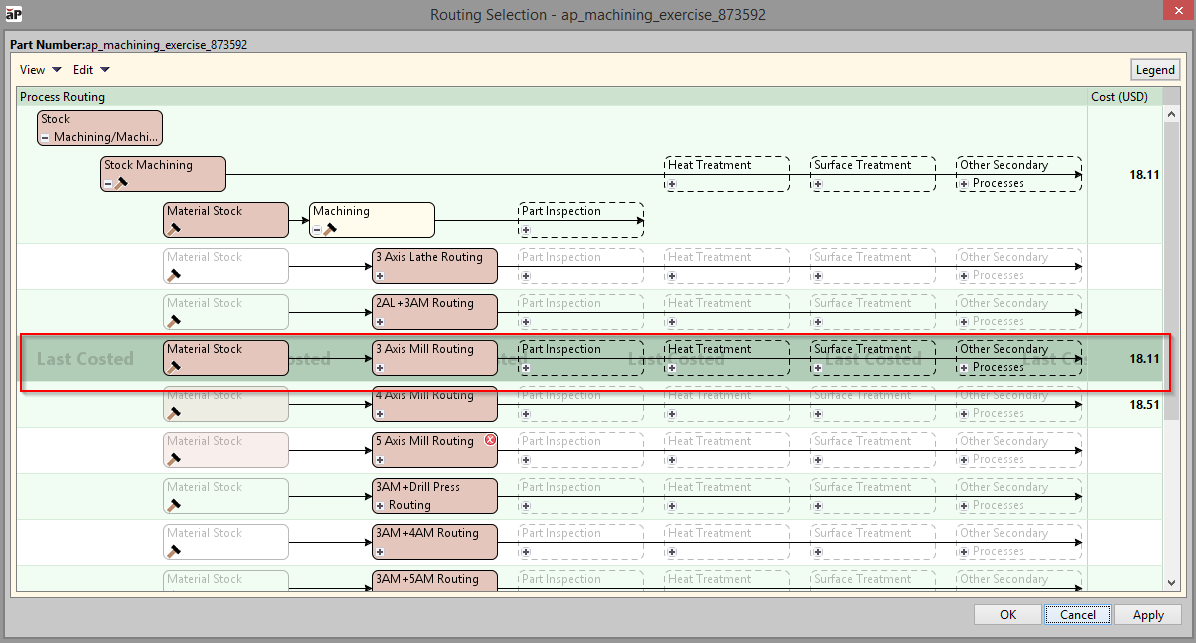Viewport: 1196px width, 643px height.
Task: Click the aP application icon in title bar
Action: 14,14
